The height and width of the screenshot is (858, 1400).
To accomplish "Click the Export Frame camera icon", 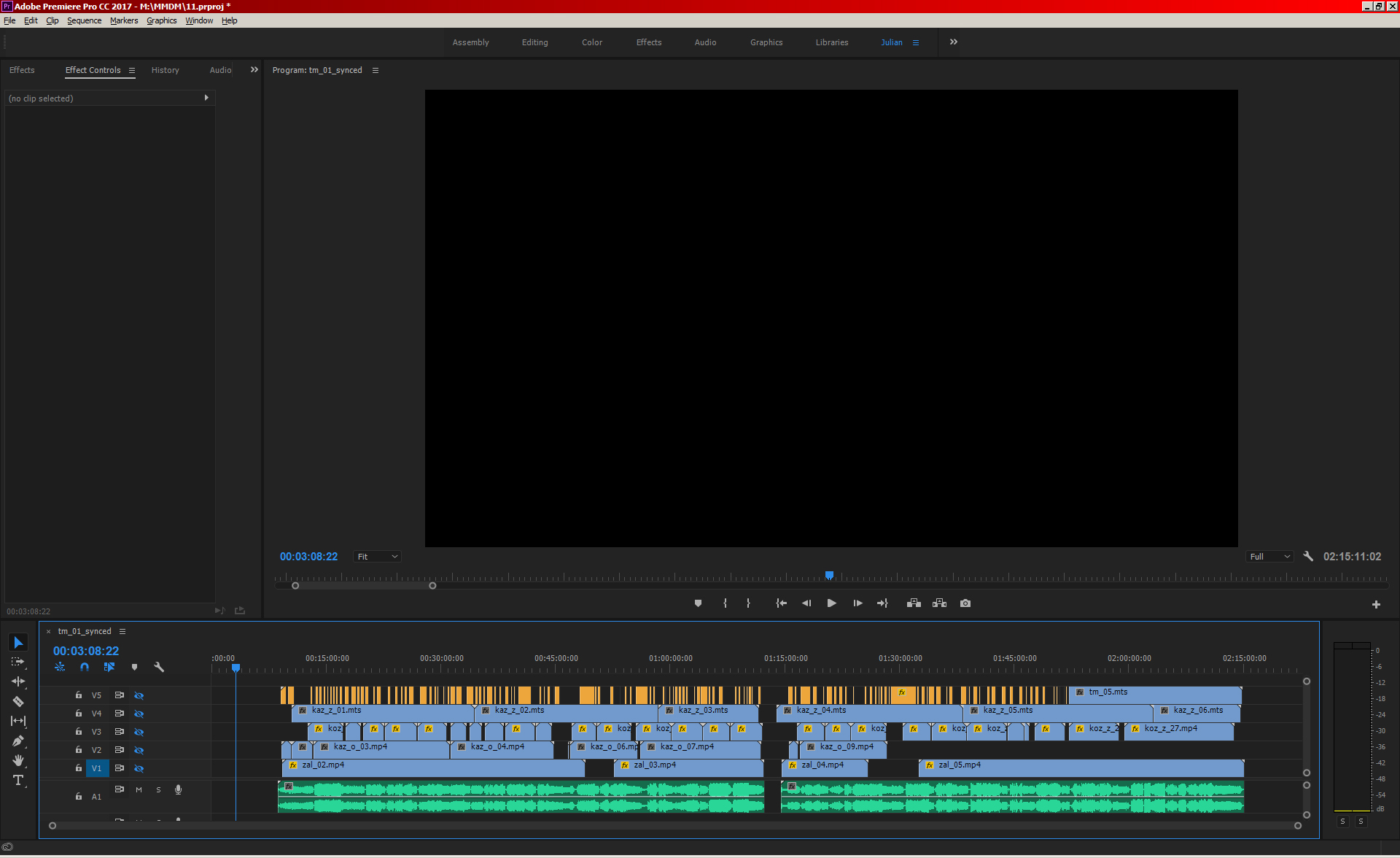I will (x=965, y=603).
